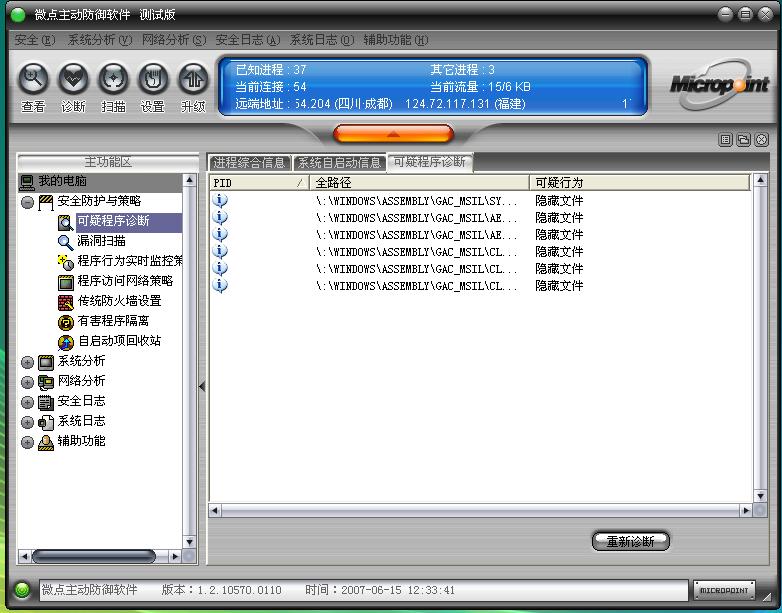Expand the 辅助功能 tree node

pyautogui.click(x=27, y=442)
